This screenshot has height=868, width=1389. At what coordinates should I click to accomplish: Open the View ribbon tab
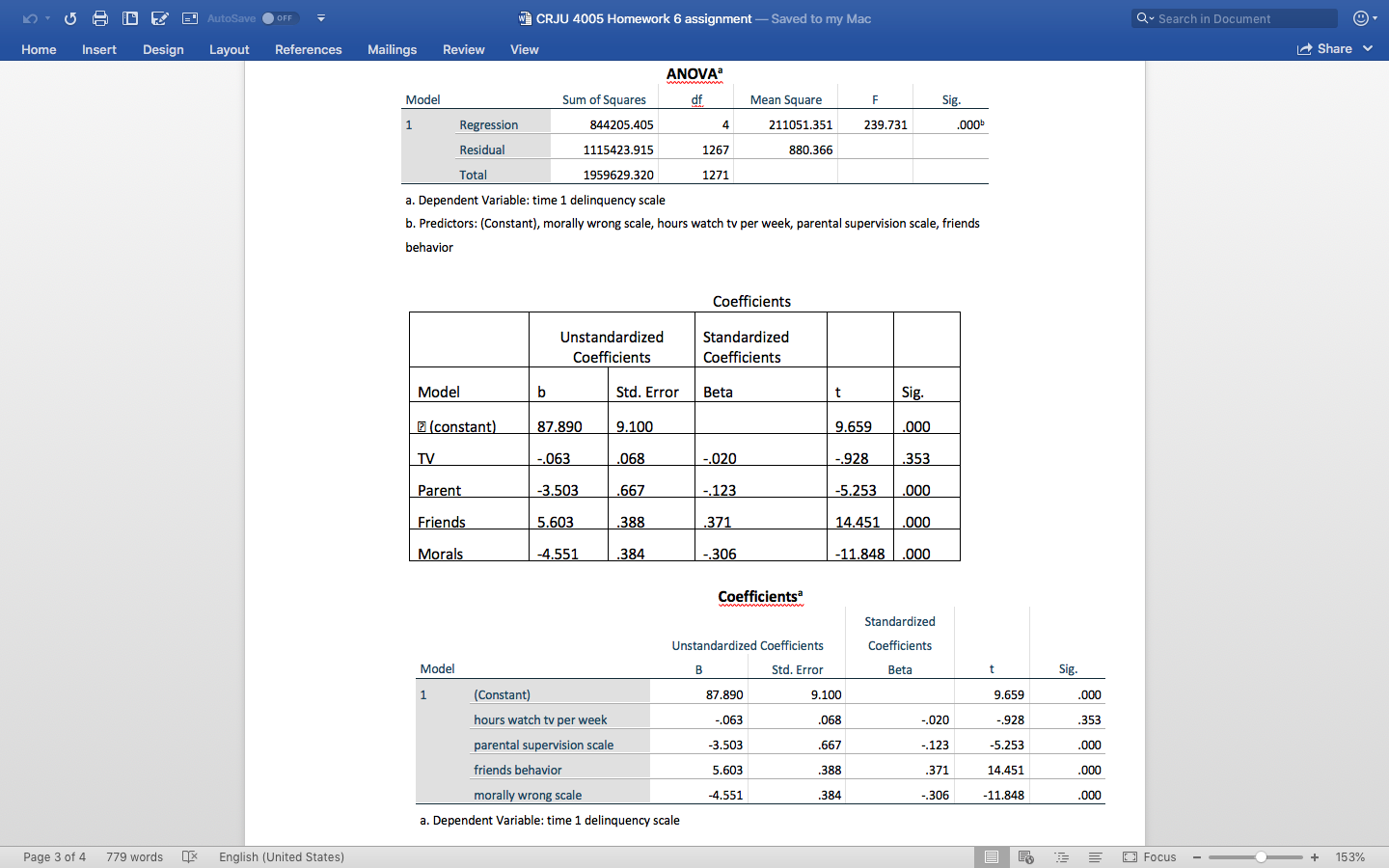tap(525, 49)
